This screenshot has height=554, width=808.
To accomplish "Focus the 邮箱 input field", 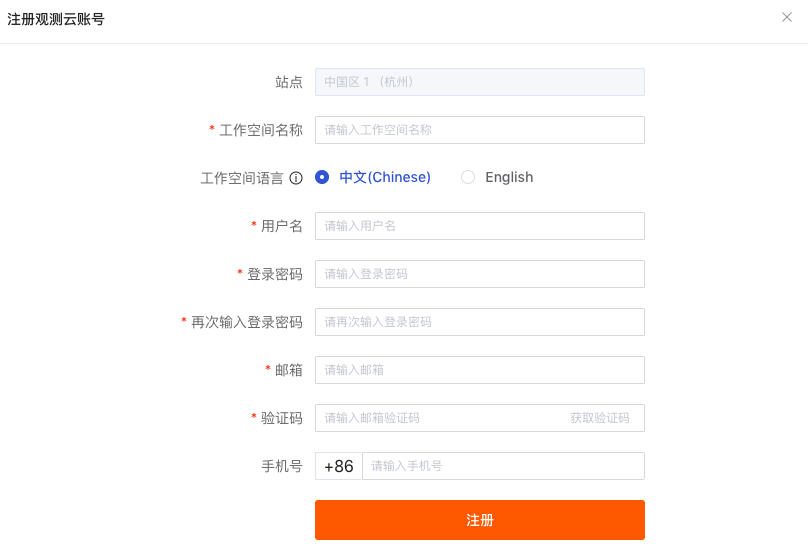I will coord(480,370).
